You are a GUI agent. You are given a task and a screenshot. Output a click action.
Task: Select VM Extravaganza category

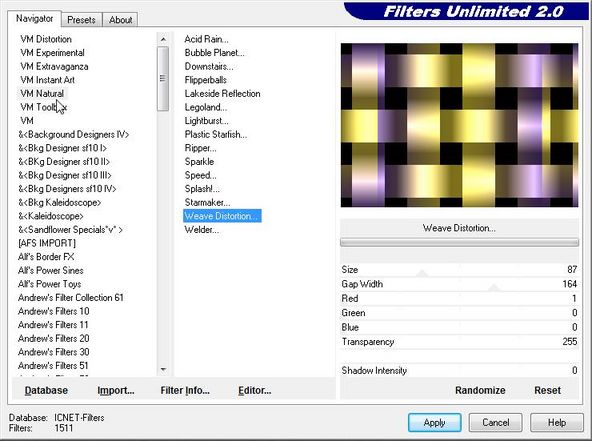point(54,66)
